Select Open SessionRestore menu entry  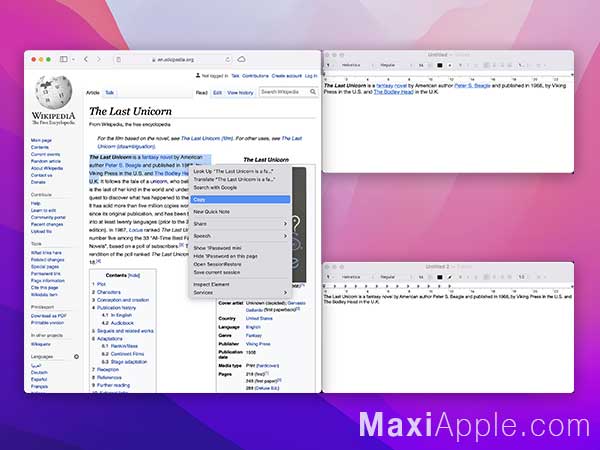240,264
